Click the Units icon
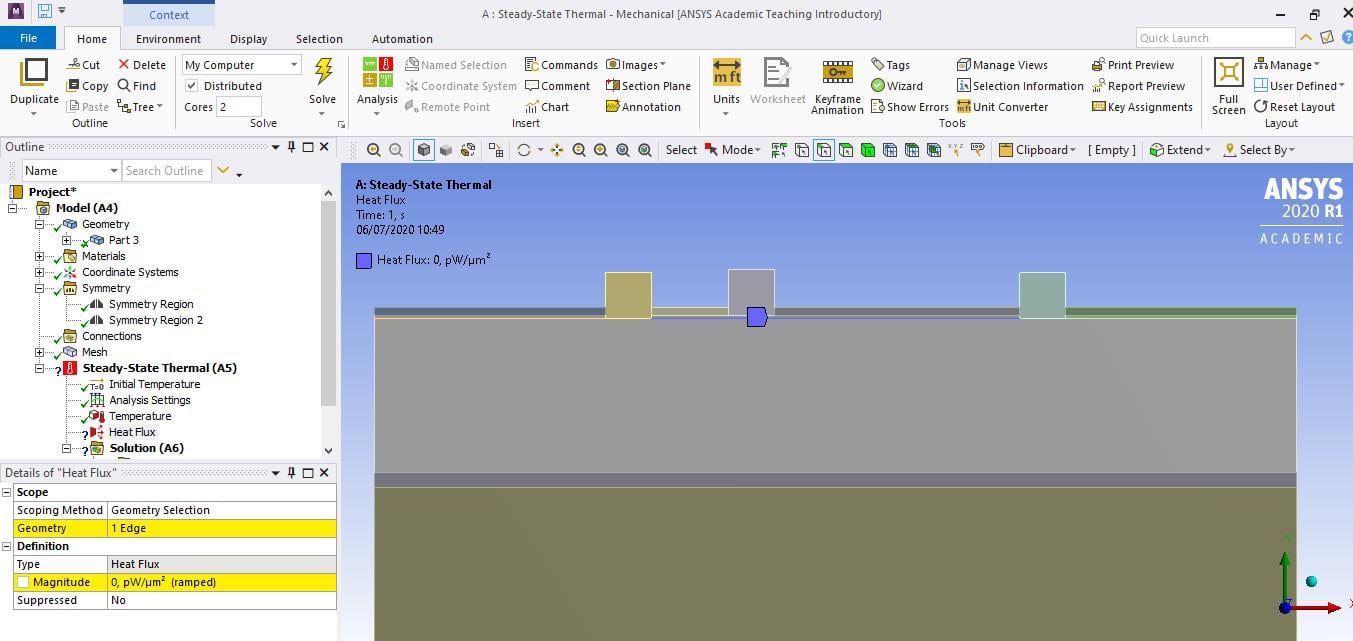The image size is (1353, 641). click(726, 73)
